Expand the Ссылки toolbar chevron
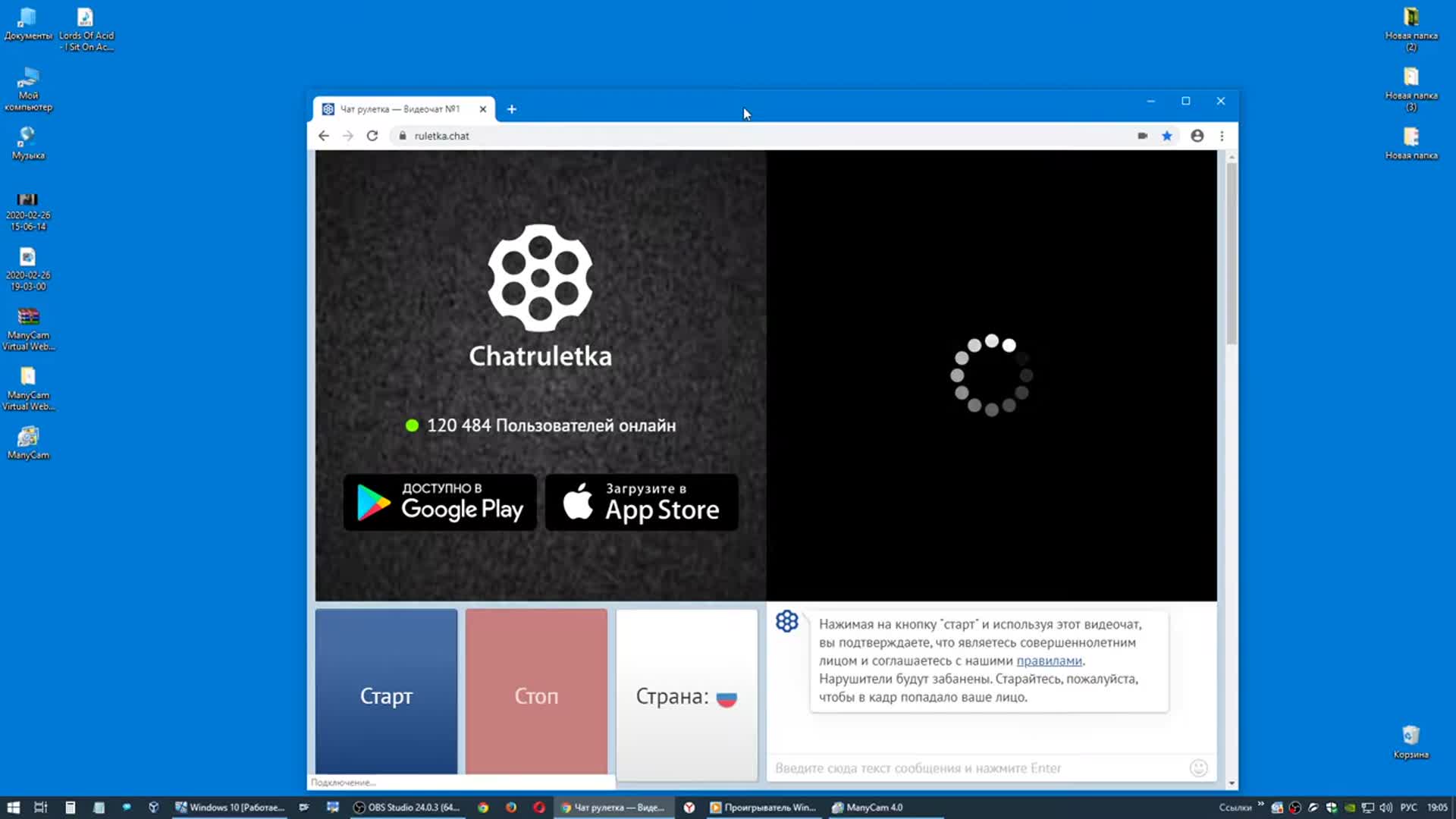 pos(1261,804)
